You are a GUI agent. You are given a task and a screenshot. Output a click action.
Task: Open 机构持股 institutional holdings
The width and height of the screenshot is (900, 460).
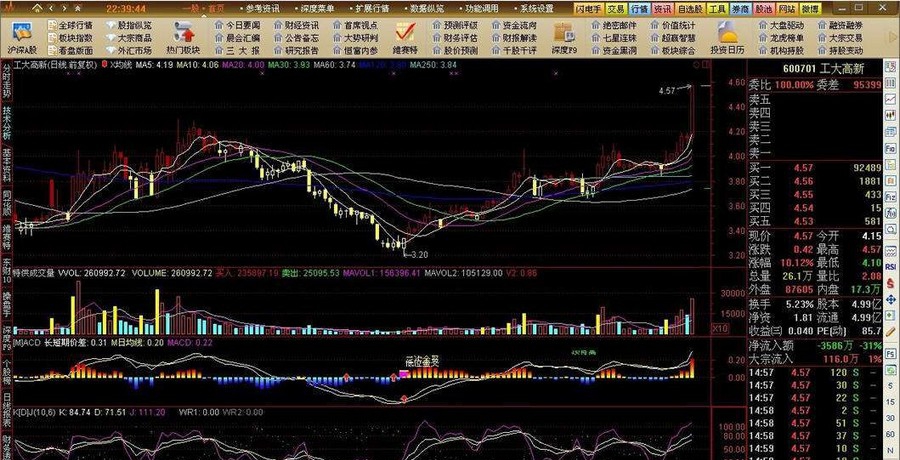[x=781, y=51]
